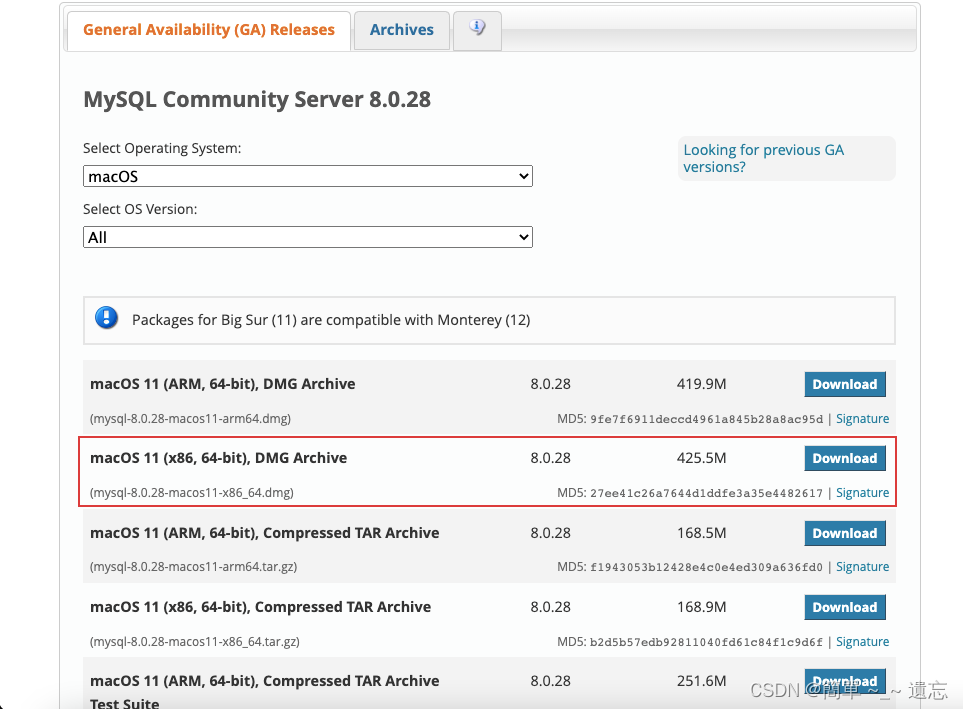The image size is (963, 709).
Task: Click the ARM Compressed TAR Archive Test Suite title
Action: [x=265, y=692]
